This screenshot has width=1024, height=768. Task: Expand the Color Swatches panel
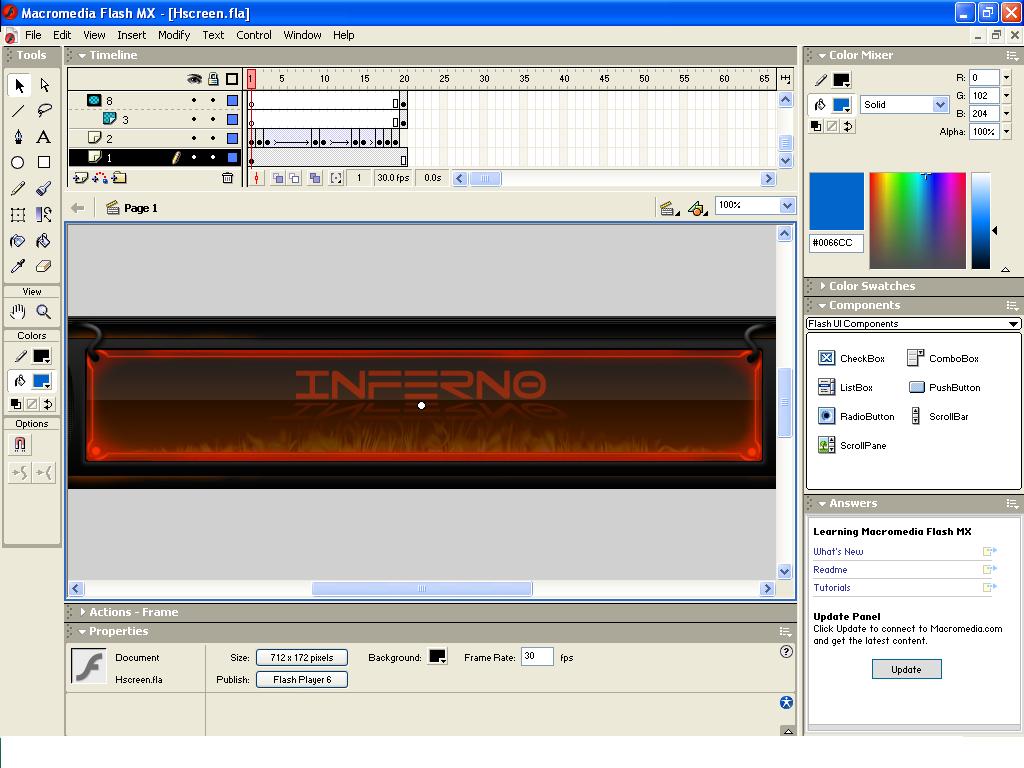tap(871, 286)
